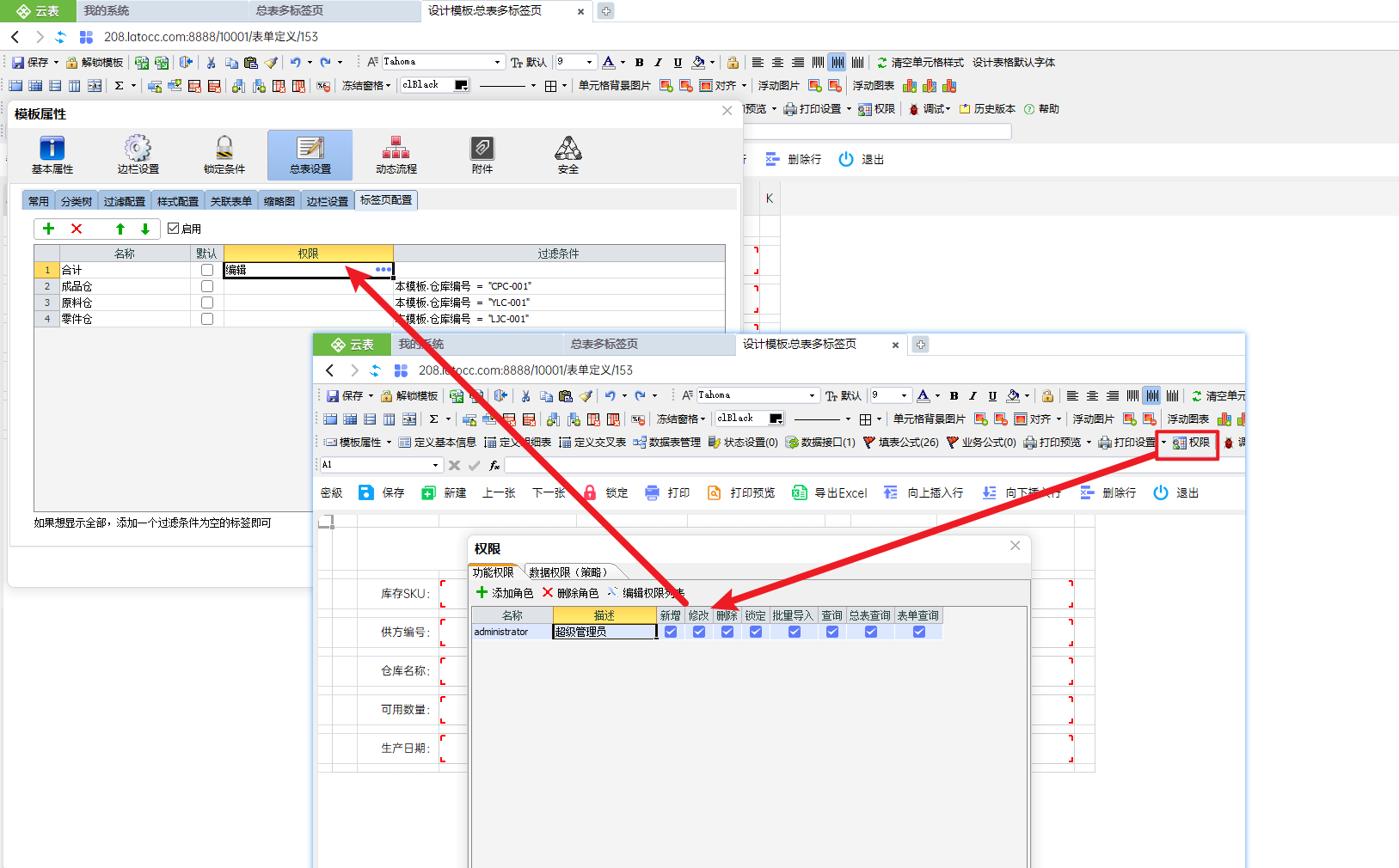Click 导出Excel in the inset window
The height and width of the screenshot is (868, 1399).
(829, 492)
